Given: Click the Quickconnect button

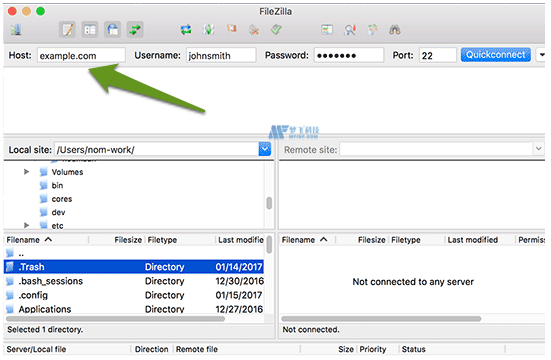Looking at the screenshot, I should click(x=495, y=55).
